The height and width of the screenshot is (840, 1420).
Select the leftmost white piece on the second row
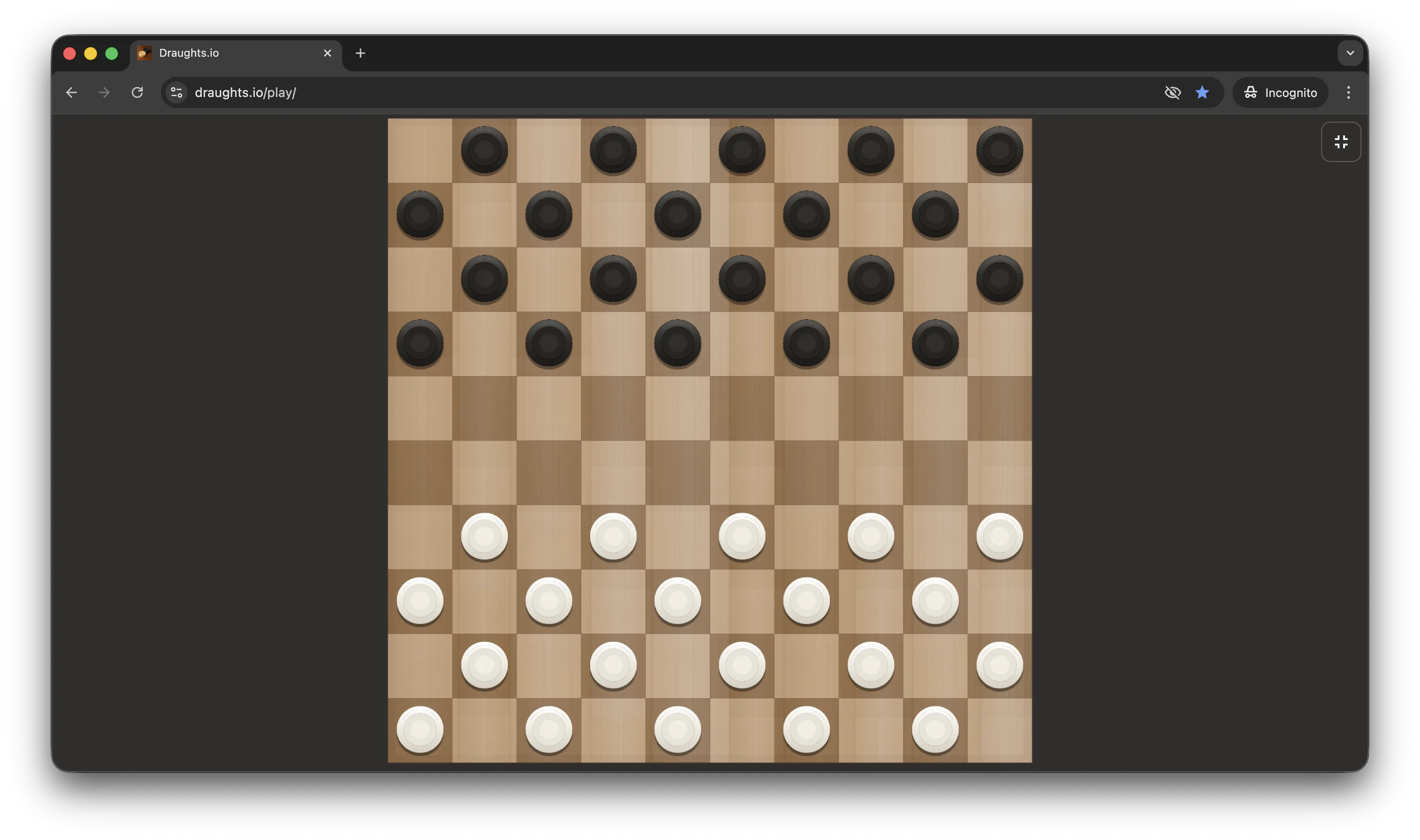[x=420, y=602]
